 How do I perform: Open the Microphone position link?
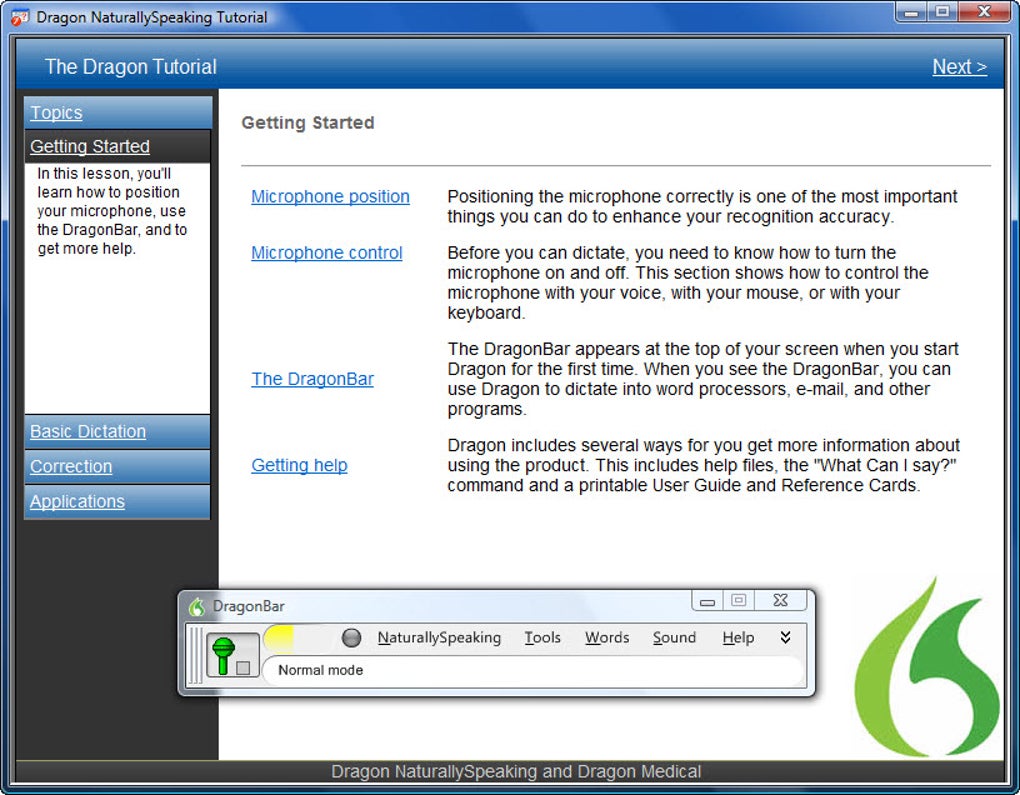330,196
